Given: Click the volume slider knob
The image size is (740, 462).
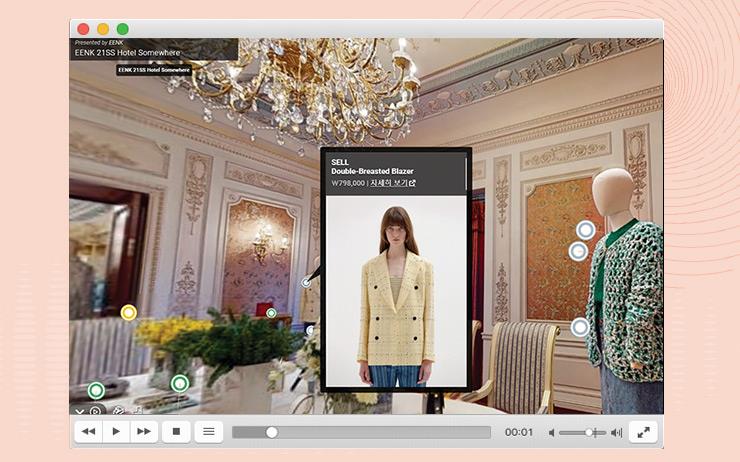Looking at the screenshot, I should pos(590,432).
